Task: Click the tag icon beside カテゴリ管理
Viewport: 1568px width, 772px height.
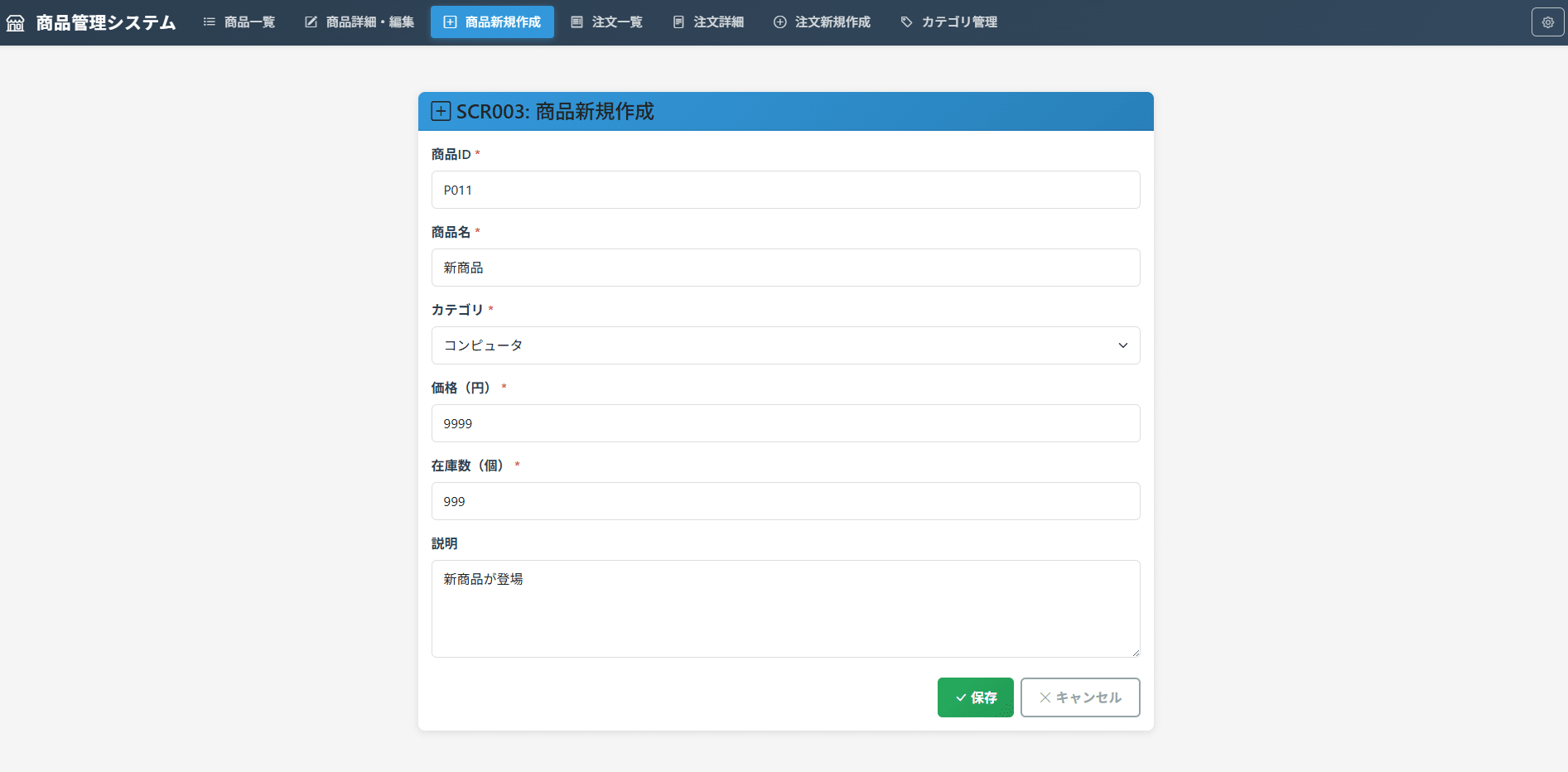Action: (907, 22)
